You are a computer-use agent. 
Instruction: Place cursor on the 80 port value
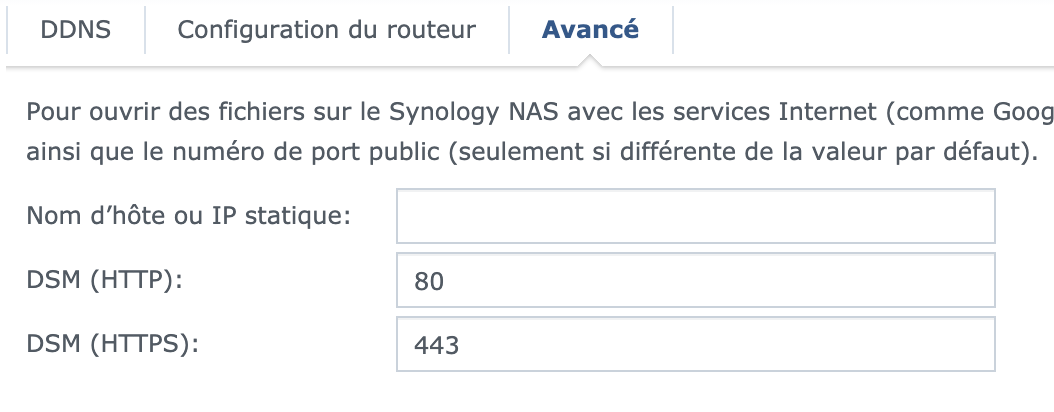tap(429, 283)
